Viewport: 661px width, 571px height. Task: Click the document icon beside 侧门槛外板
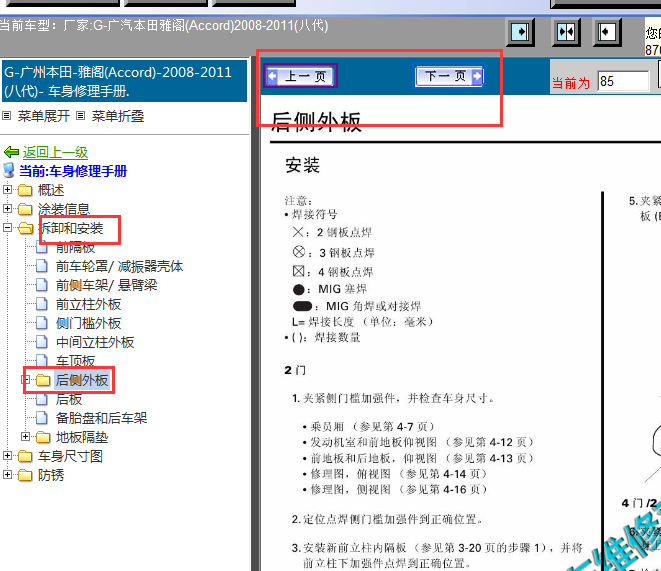pos(42,323)
